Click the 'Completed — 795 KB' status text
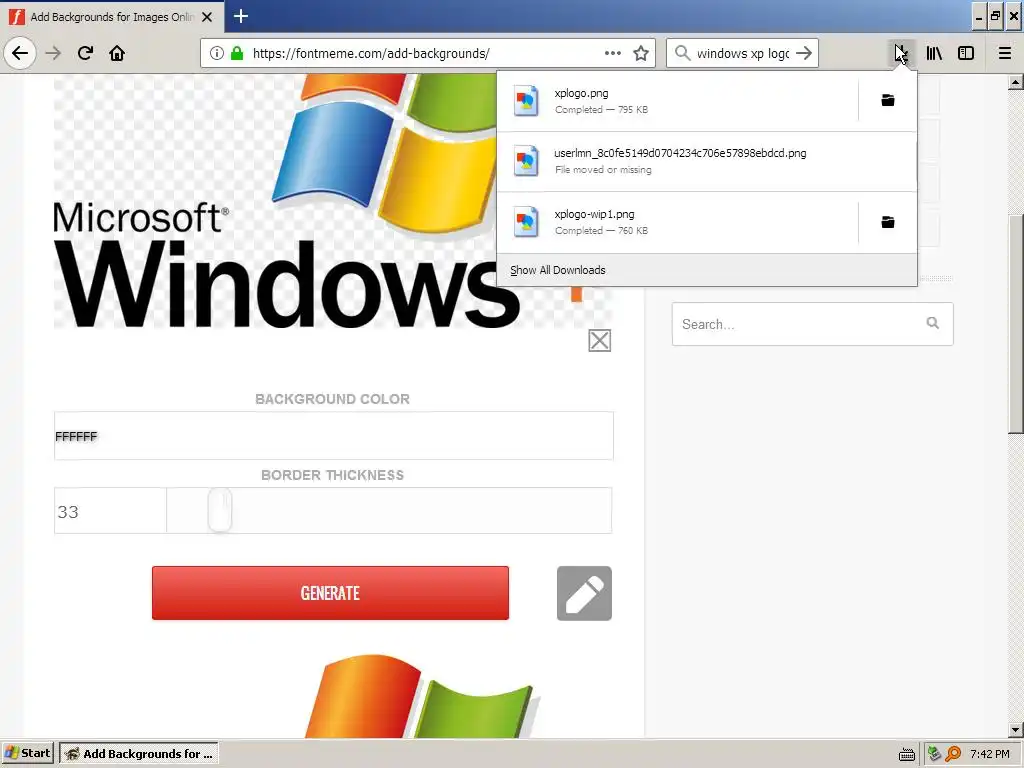Screen dimensions: 1024x768 point(601,110)
